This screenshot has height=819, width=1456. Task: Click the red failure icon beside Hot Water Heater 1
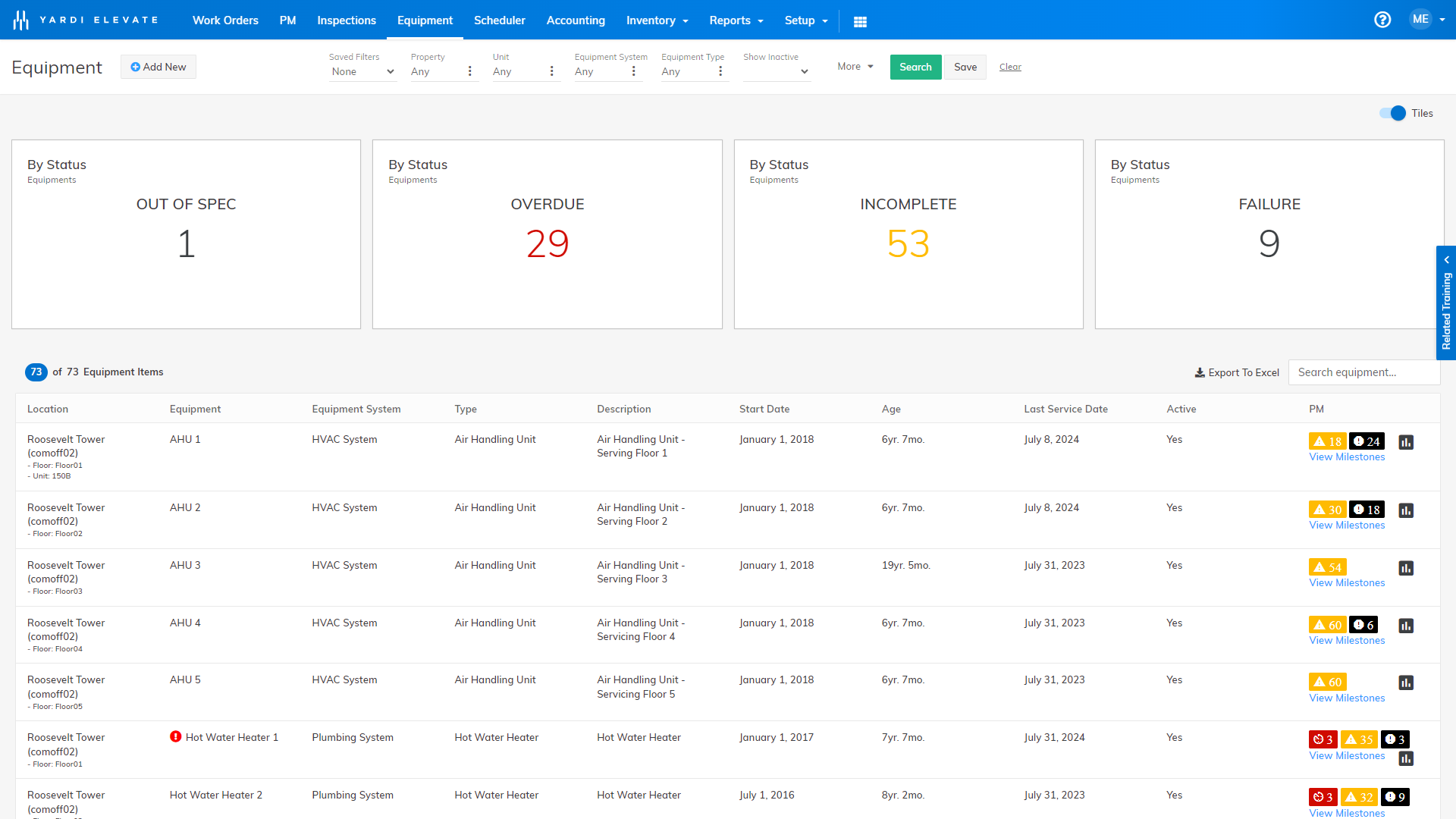(176, 736)
